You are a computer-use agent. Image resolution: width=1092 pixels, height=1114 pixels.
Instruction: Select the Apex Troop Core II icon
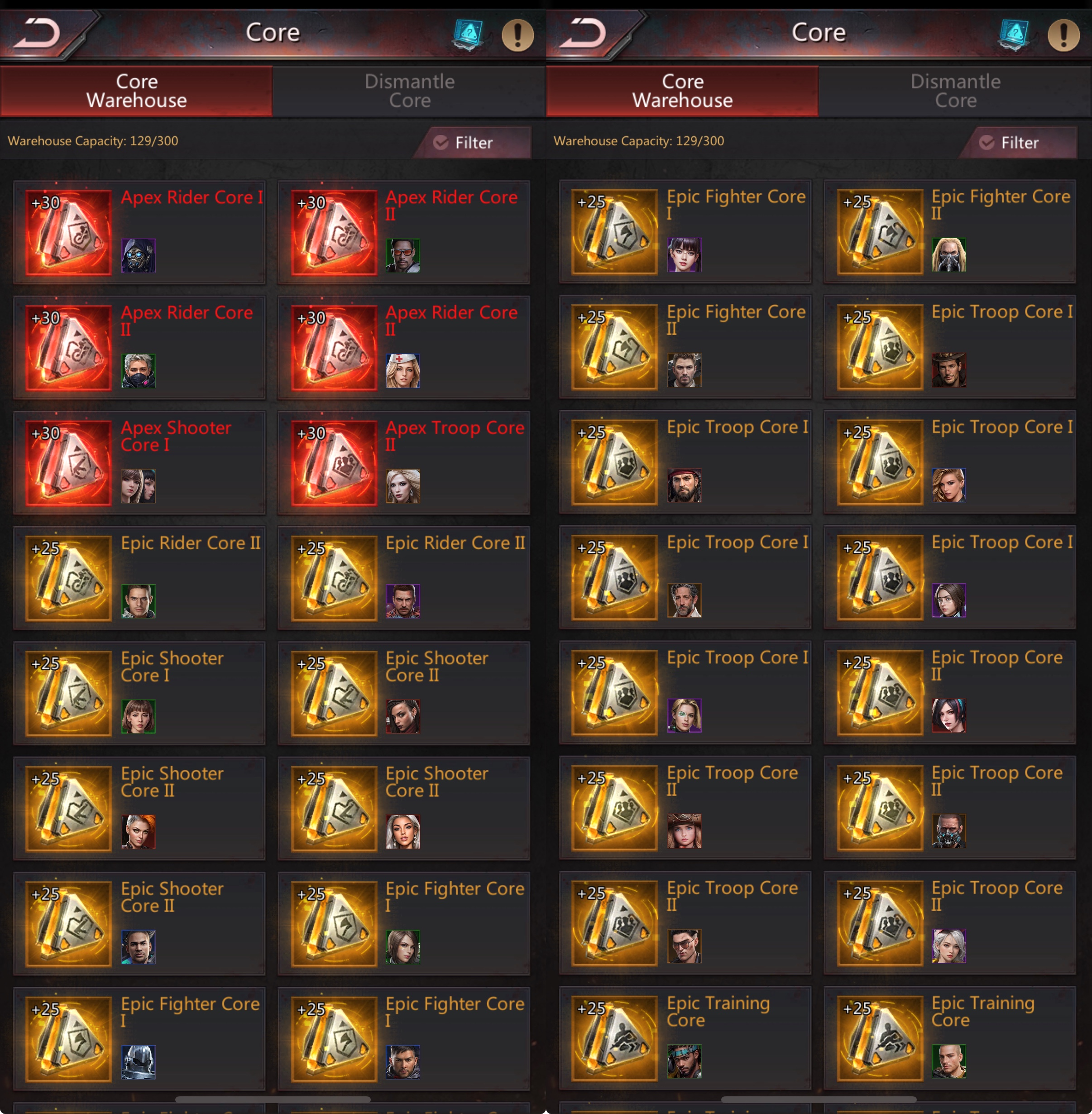click(x=334, y=463)
